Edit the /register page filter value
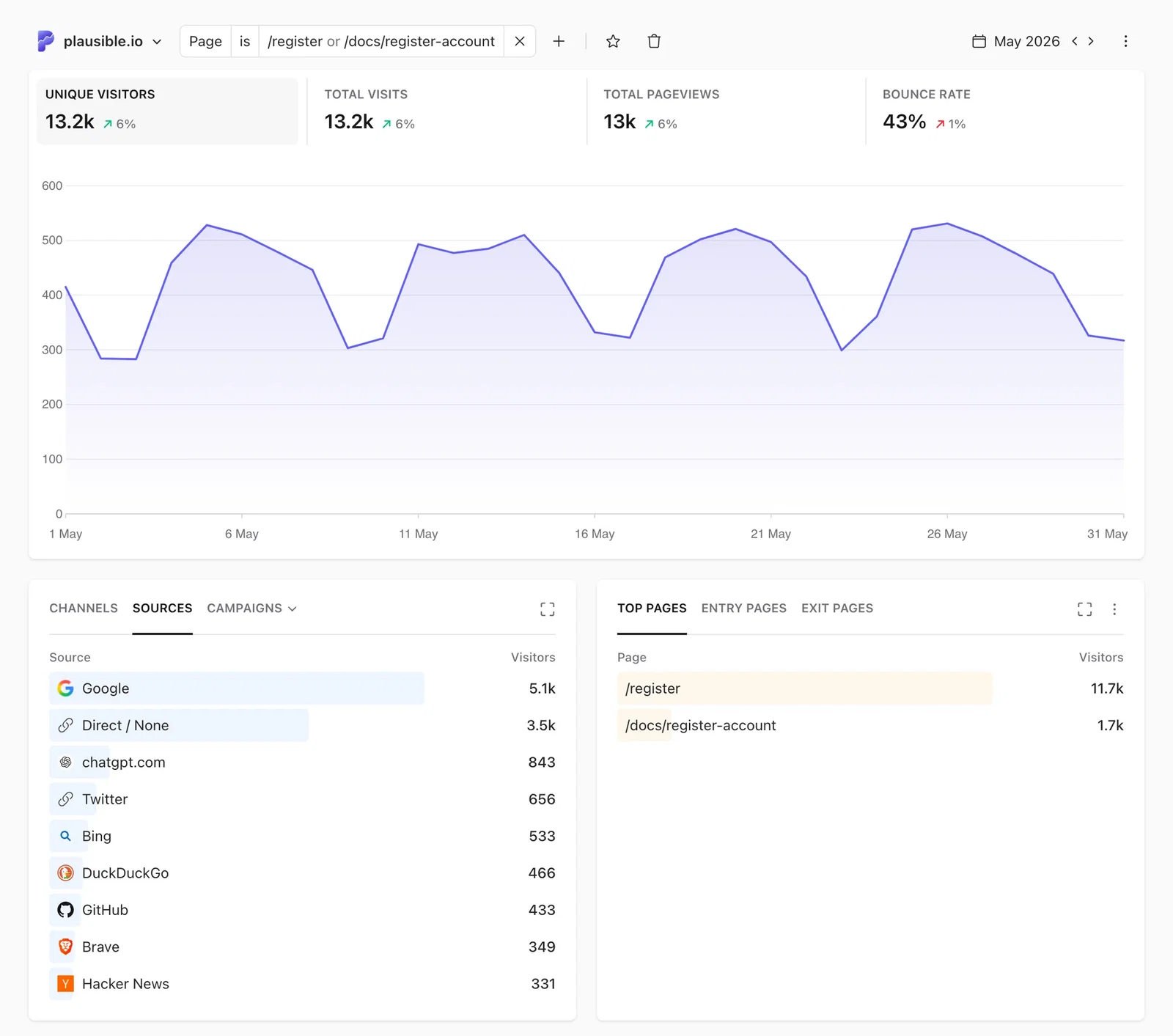The image size is (1173, 1036). (x=381, y=41)
